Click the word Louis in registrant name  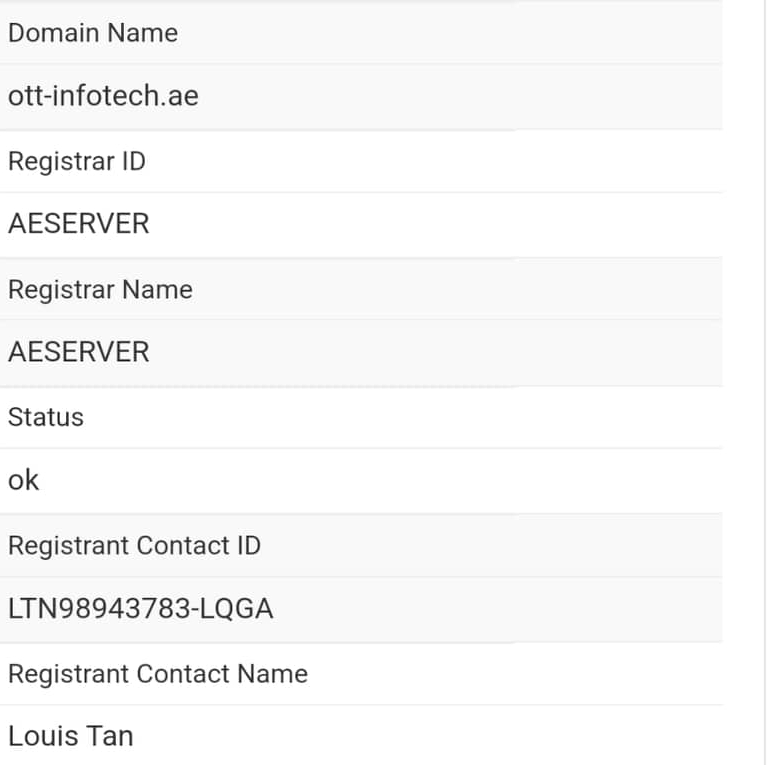point(42,737)
